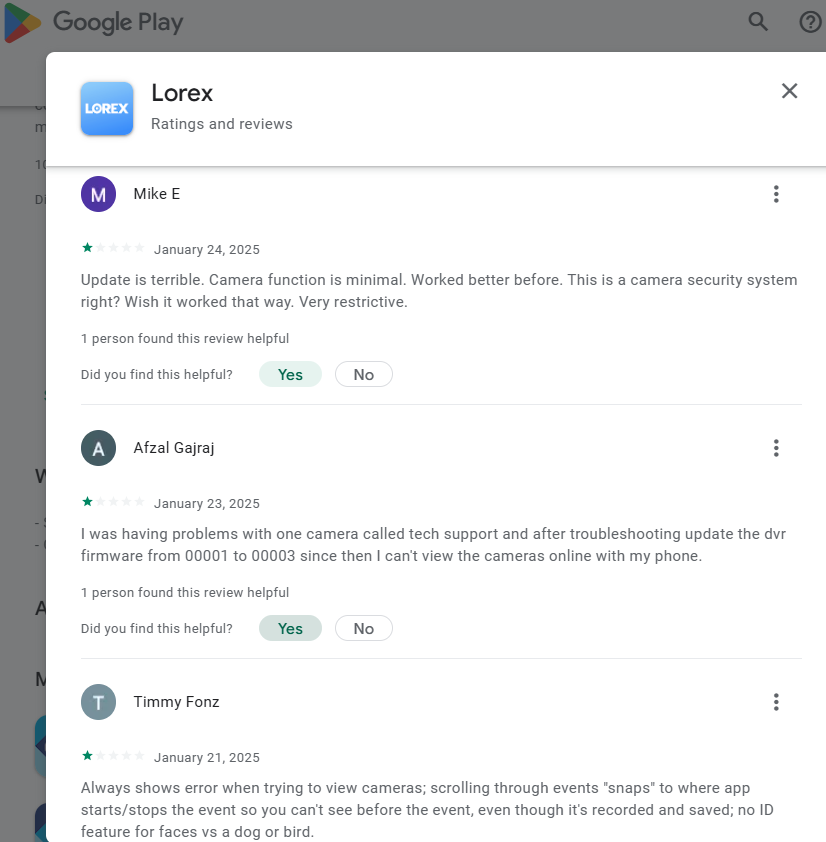
Task: Click the 'I was having problems' review text
Action: [x=433, y=545]
